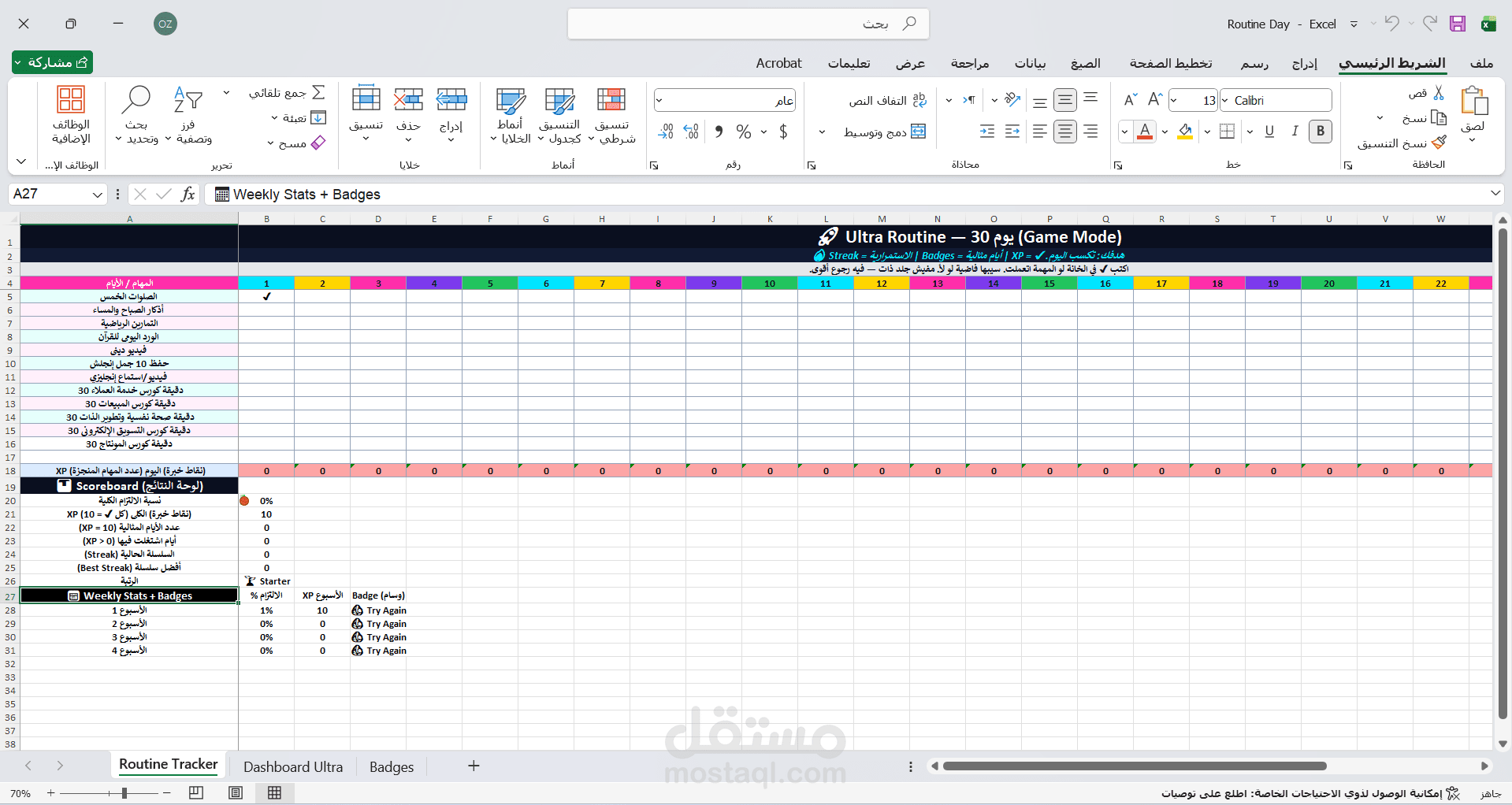Click the Add-ins icon
This screenshot has width=1512, height=805.
pyautogui.click(x=71, y=99)
